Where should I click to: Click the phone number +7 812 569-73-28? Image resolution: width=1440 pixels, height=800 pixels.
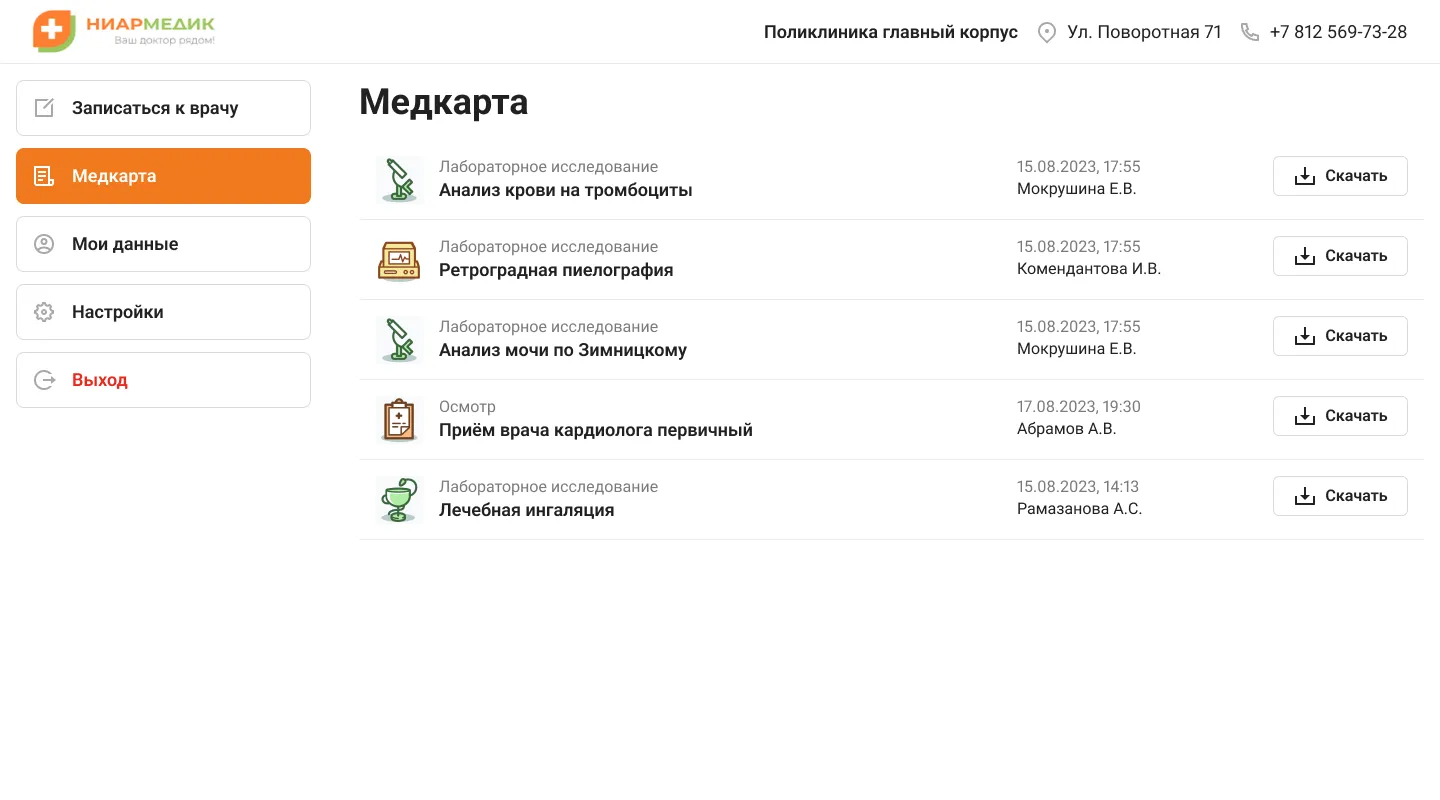pos(1338,32)
